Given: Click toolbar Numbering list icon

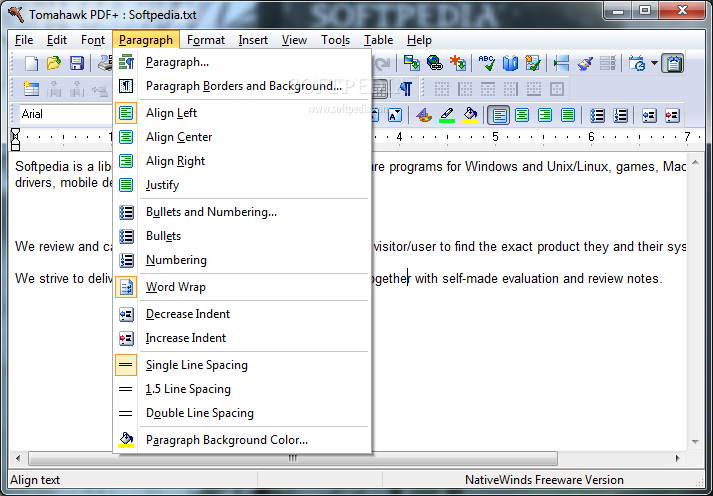Looking at the screenshot, I should point(620,115).
